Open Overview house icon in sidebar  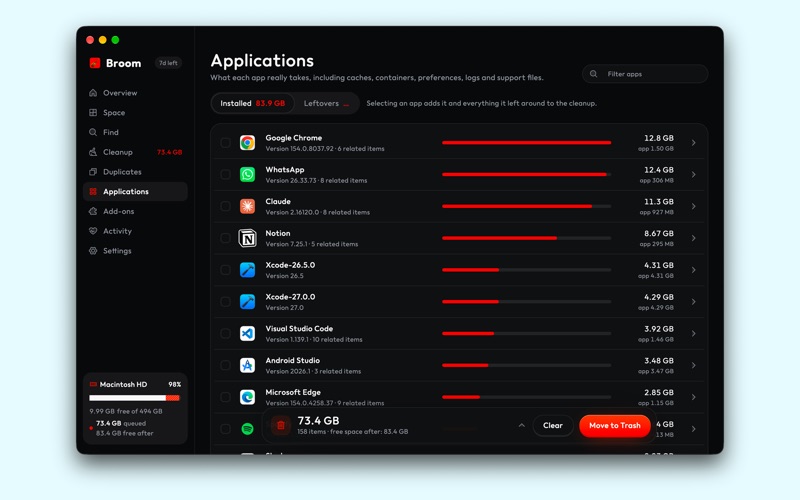tap(93, 93)
